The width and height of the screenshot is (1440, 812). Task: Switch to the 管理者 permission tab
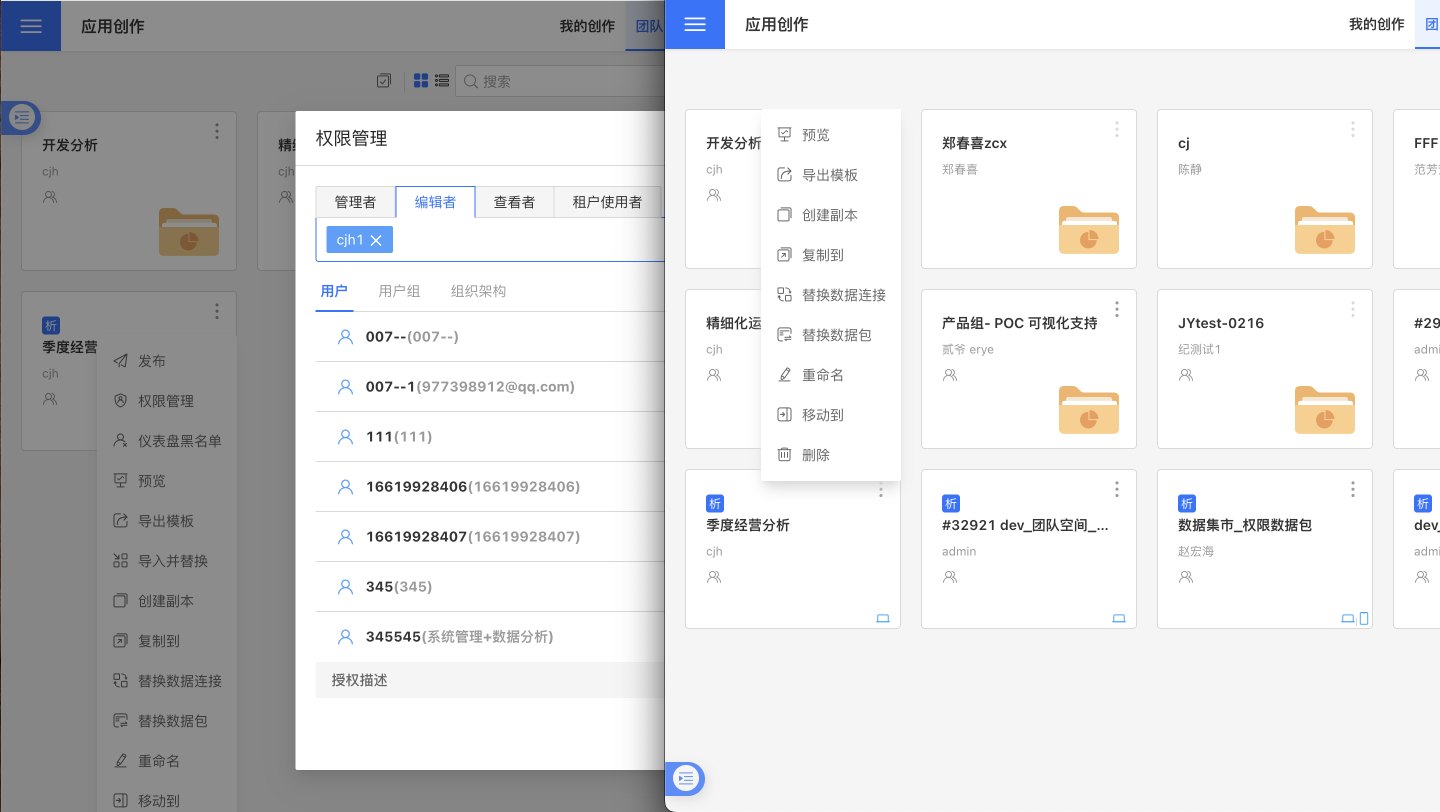coord(355,202)
